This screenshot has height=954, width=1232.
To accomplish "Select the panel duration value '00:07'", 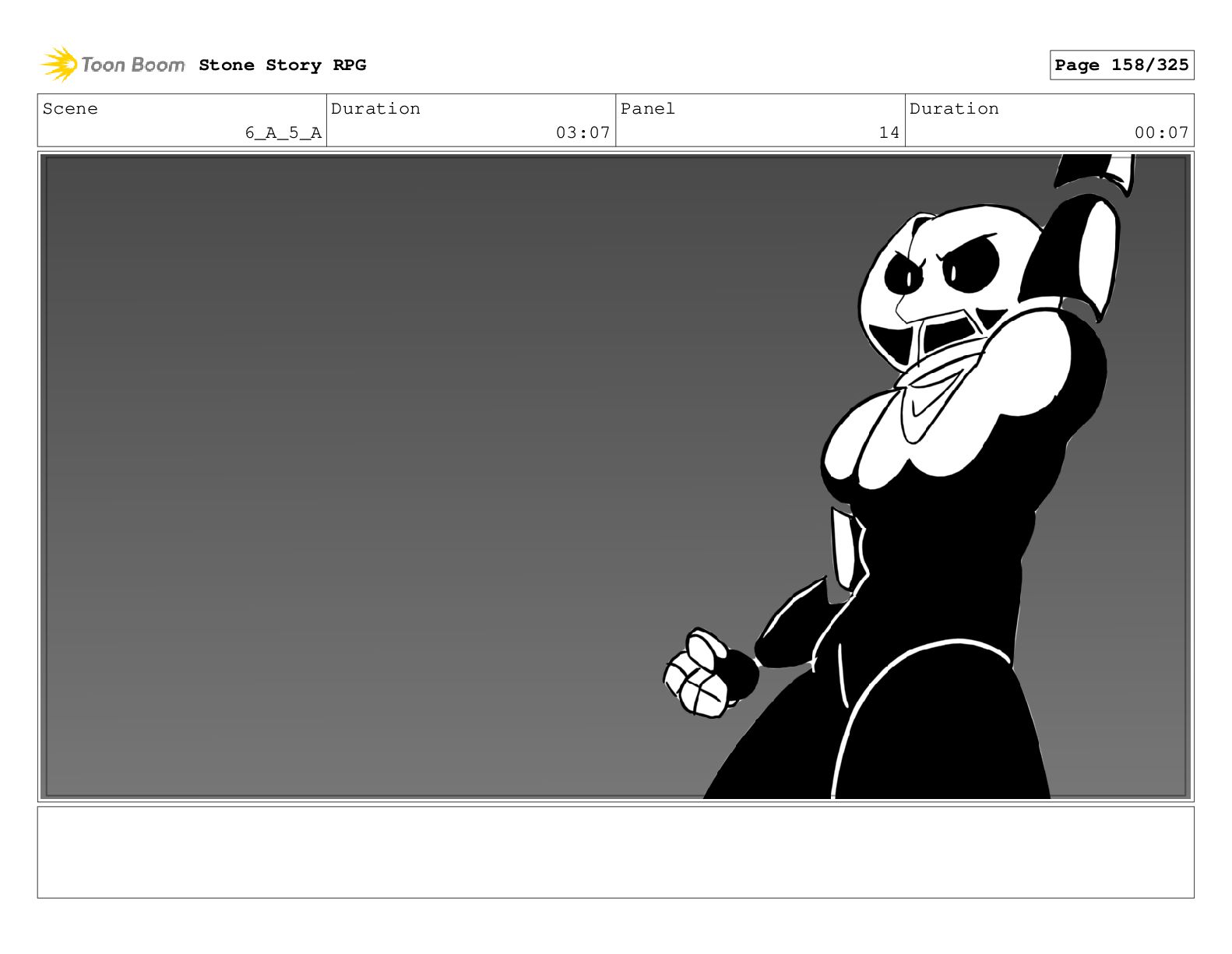I will 1161,133.
